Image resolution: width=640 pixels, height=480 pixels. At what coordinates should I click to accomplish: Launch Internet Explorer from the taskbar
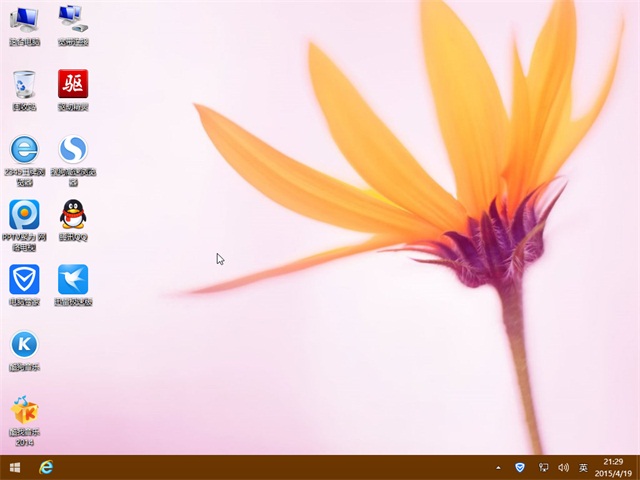46,467
